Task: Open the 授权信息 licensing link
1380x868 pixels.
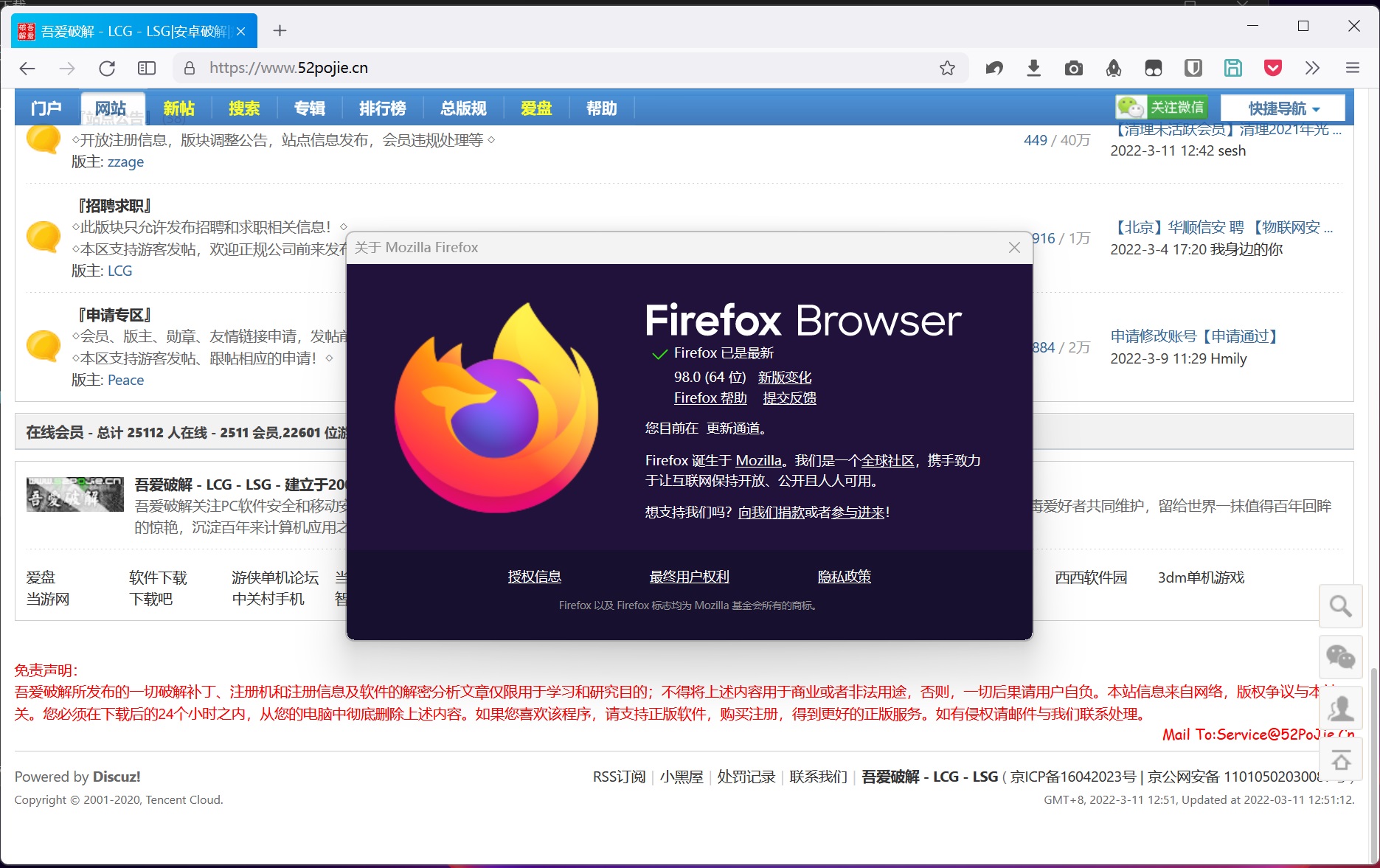Action: click(x=535, y=577)
